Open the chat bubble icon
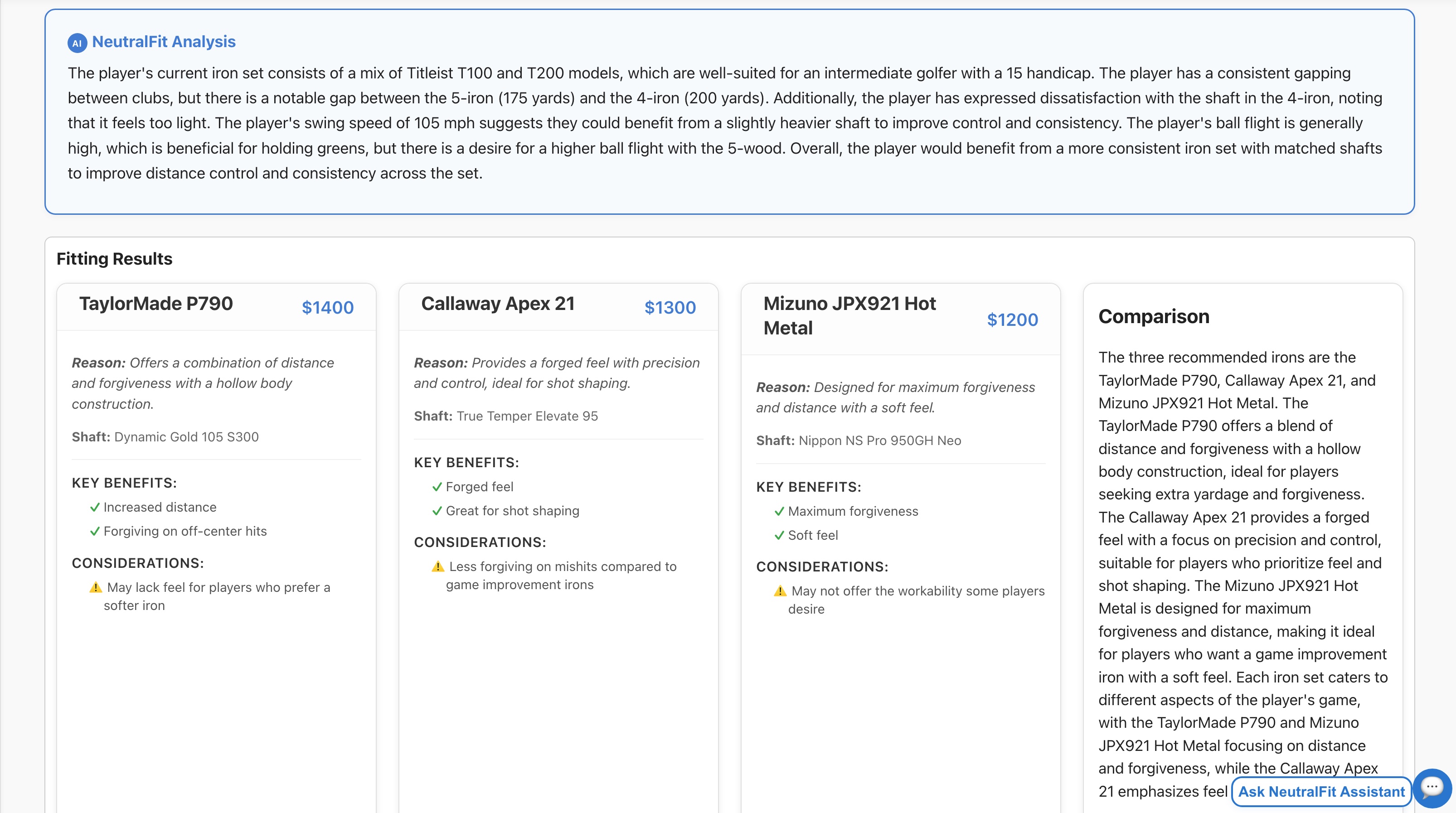 [x=1432, y=787]
